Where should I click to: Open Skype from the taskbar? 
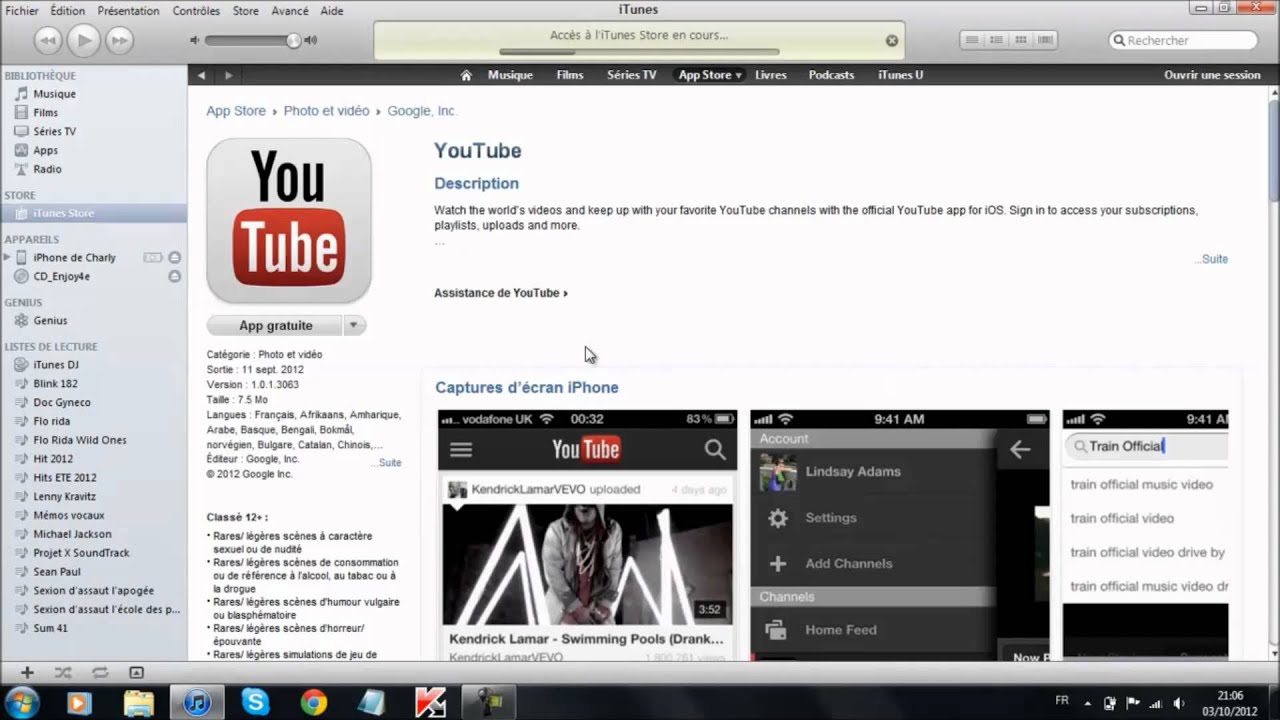pos(255,702)
